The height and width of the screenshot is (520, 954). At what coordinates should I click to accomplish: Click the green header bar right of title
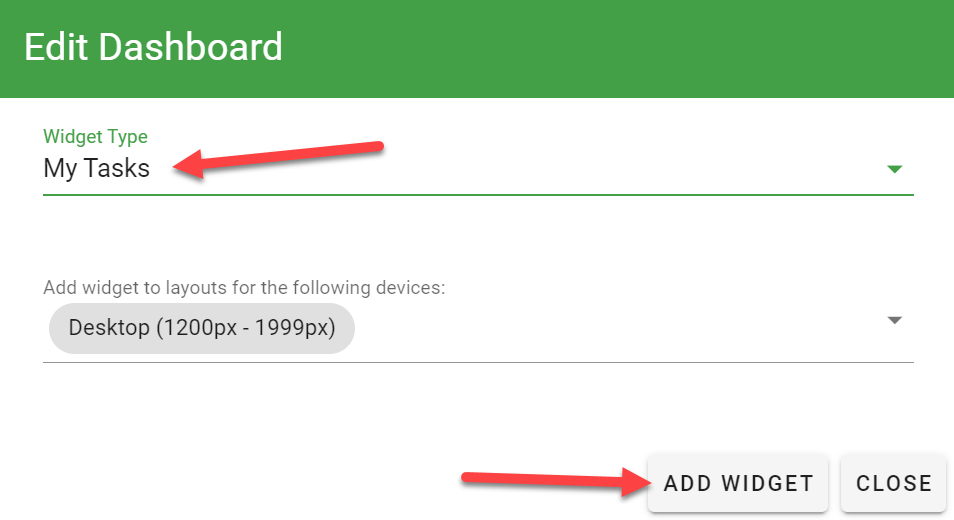[x=620, y=48]
